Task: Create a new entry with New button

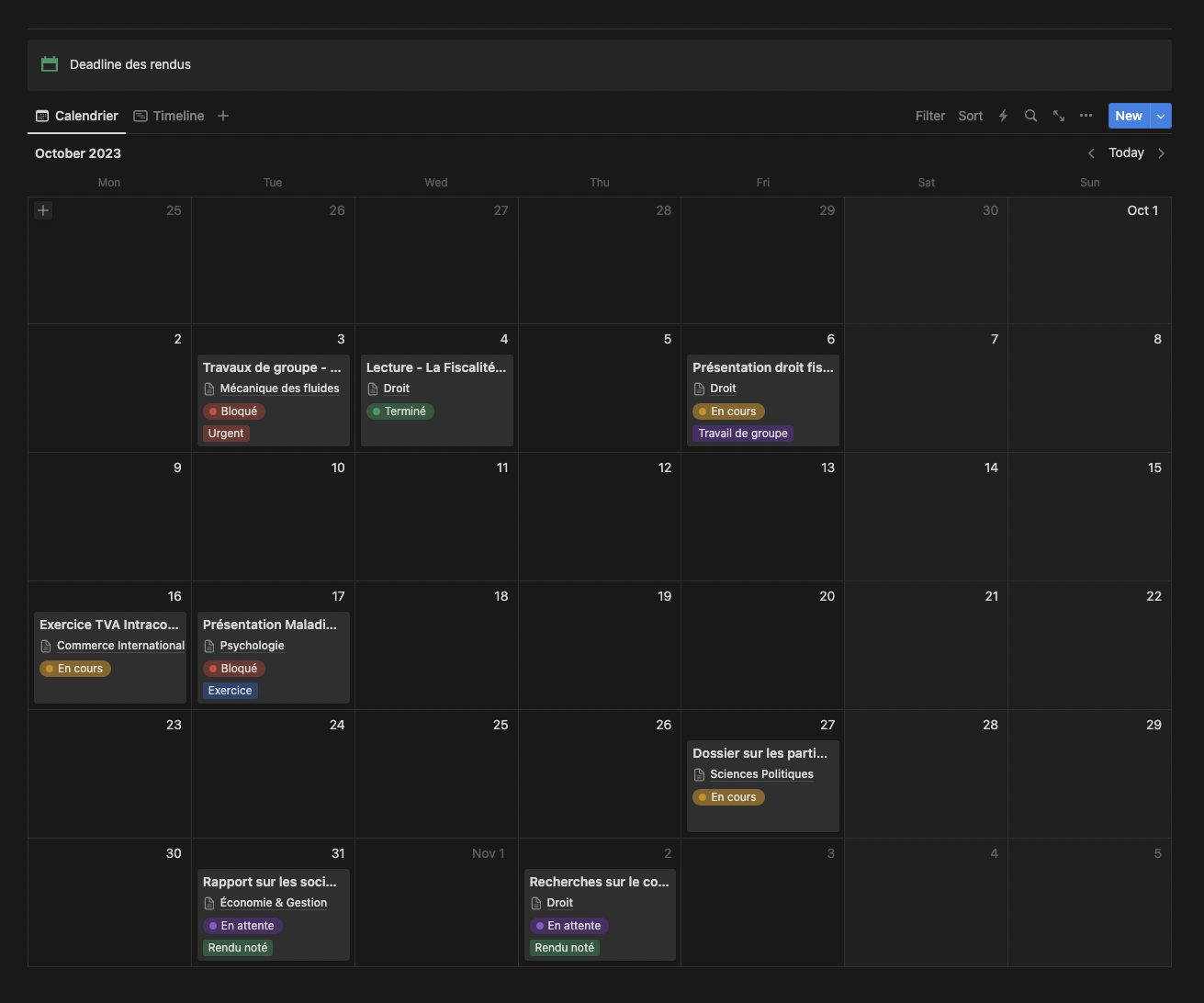Action: (x=1128, y=116)
